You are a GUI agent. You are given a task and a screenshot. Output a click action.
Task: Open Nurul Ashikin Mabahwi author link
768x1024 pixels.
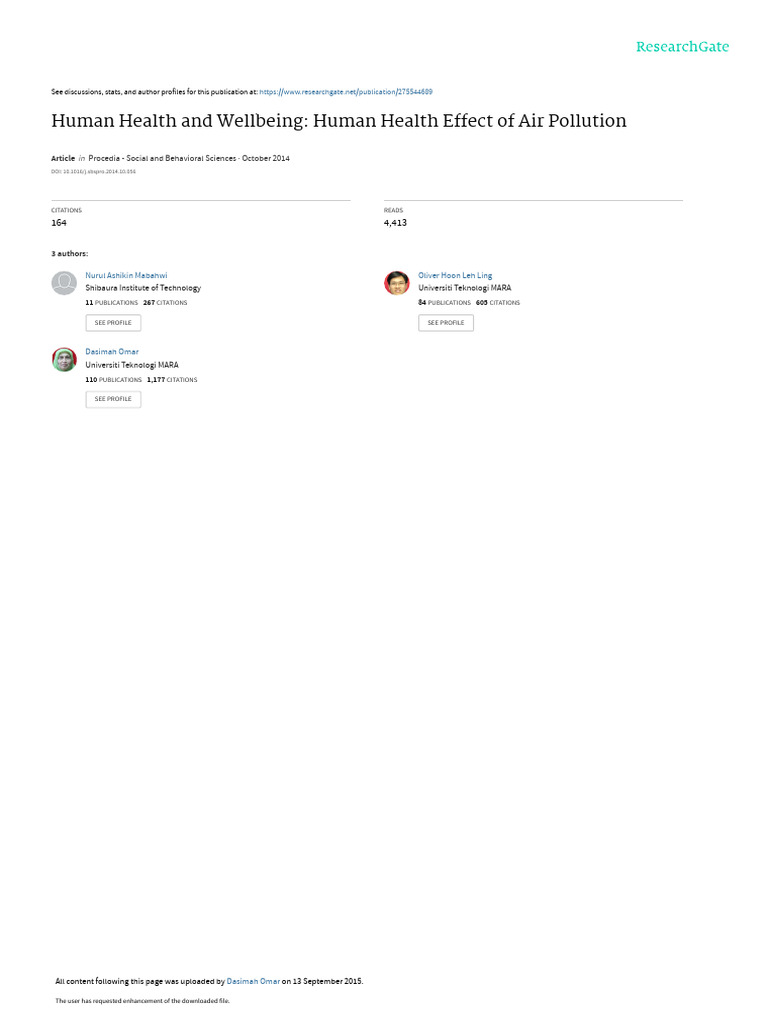(x=126, y=276)
